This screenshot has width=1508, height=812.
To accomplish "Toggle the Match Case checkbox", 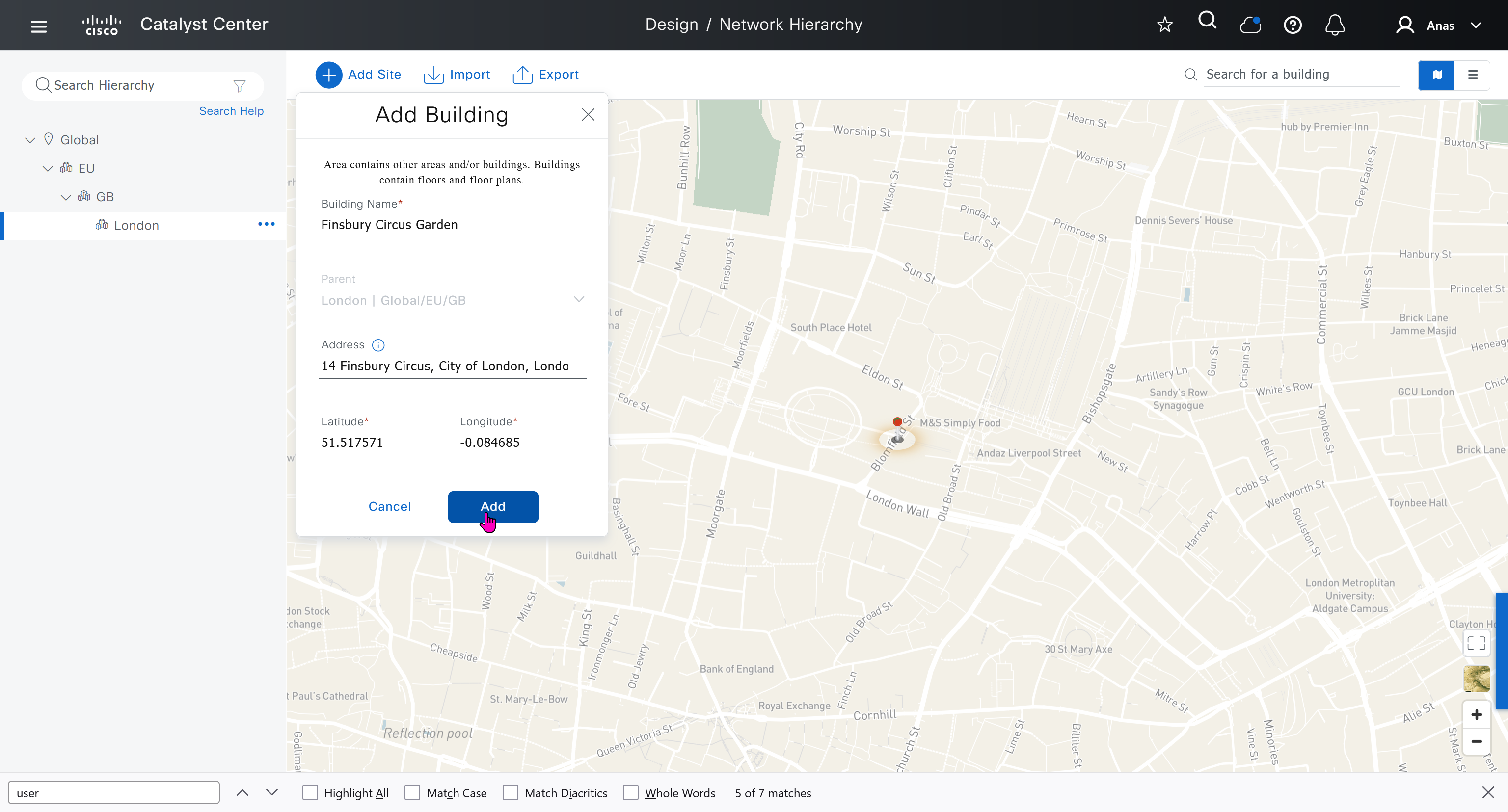I will point(412,793).
